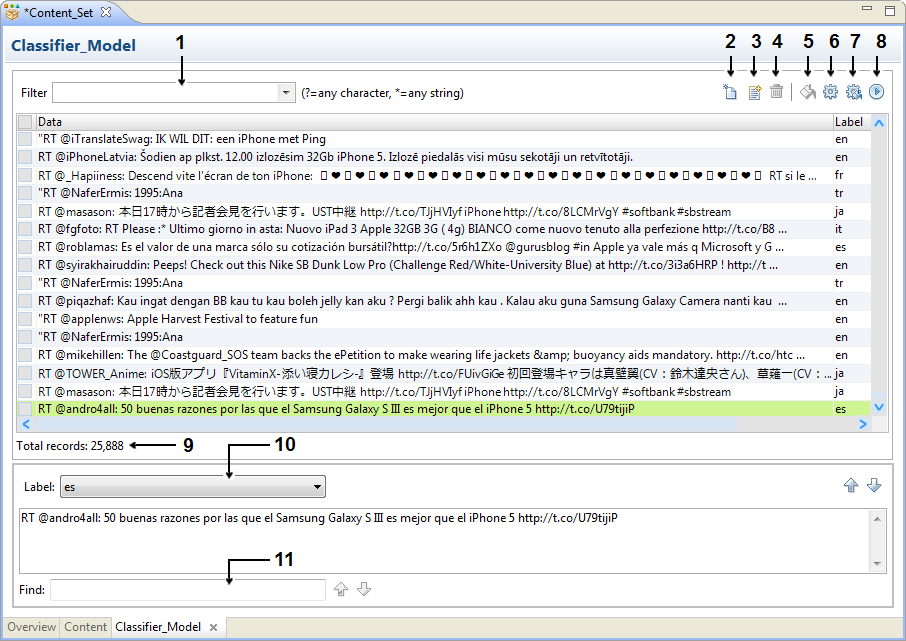The image size is (906, 641).
Task: Click the find previous arrow button
Action: pyautogui.click(x=340, y=589)
